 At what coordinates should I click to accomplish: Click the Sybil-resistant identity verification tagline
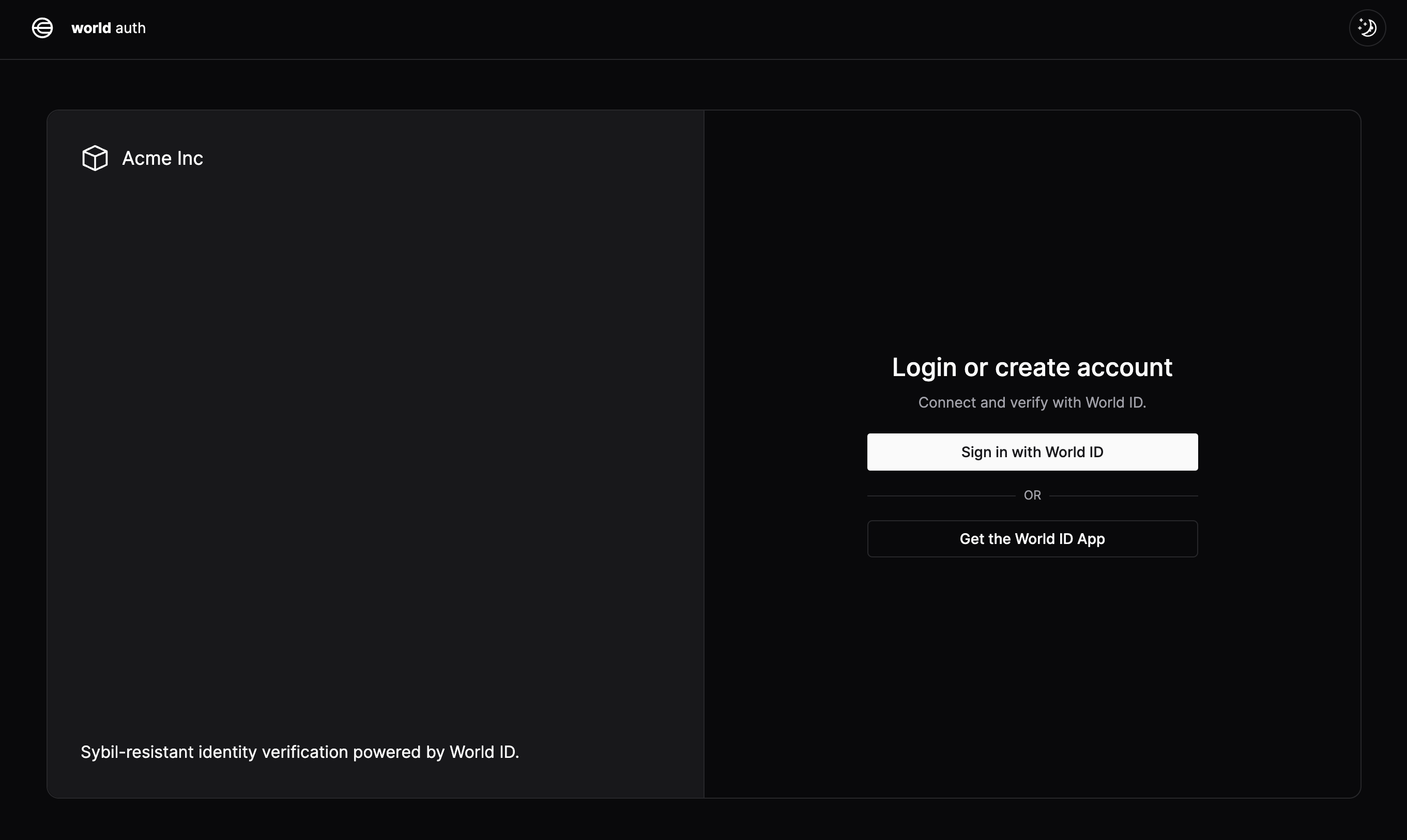click(x=299, y=752)
